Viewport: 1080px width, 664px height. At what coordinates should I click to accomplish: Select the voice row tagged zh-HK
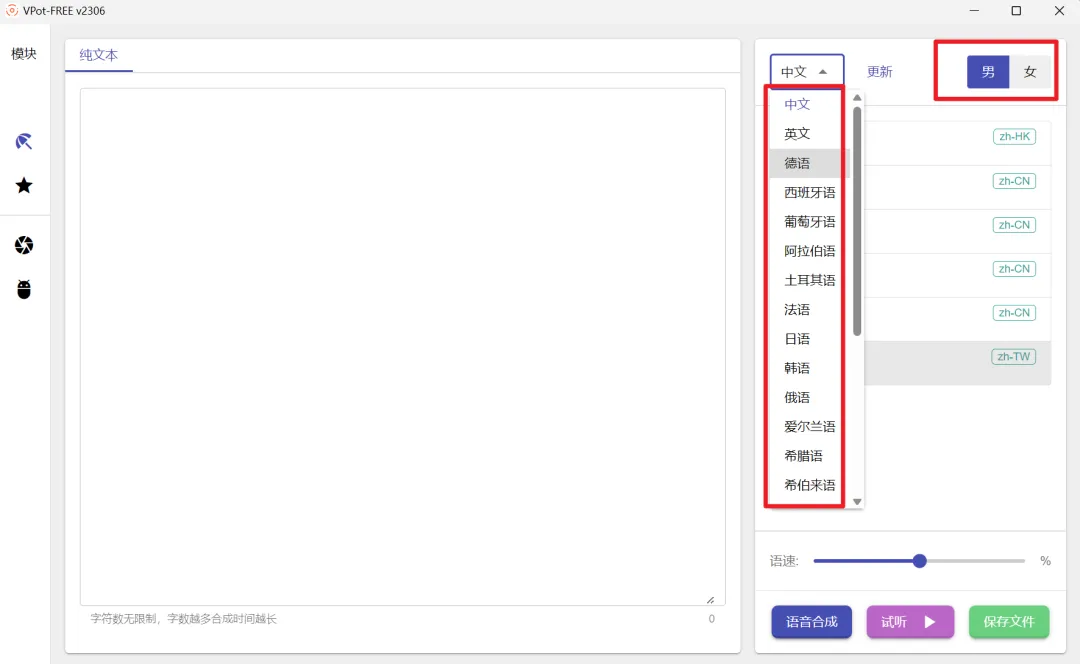[x=957, y=143]
